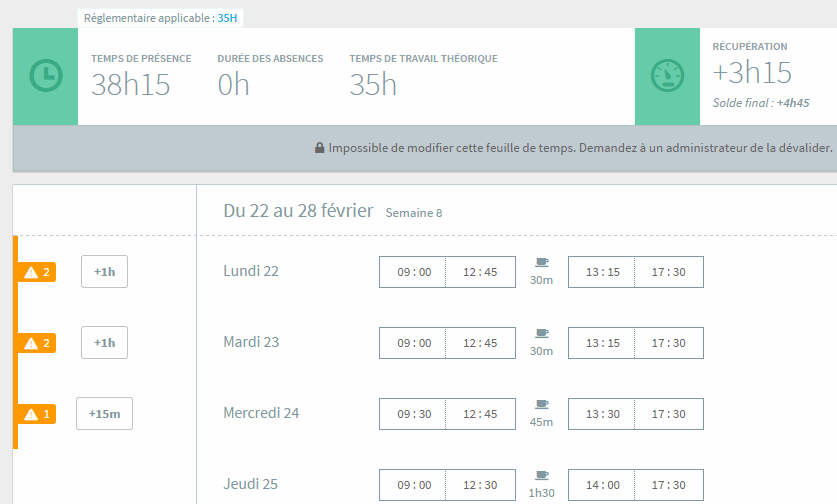Open the 2-warnings badge for Mardi 23
Viewport: 837px width, 504px height.
(37, 343)
